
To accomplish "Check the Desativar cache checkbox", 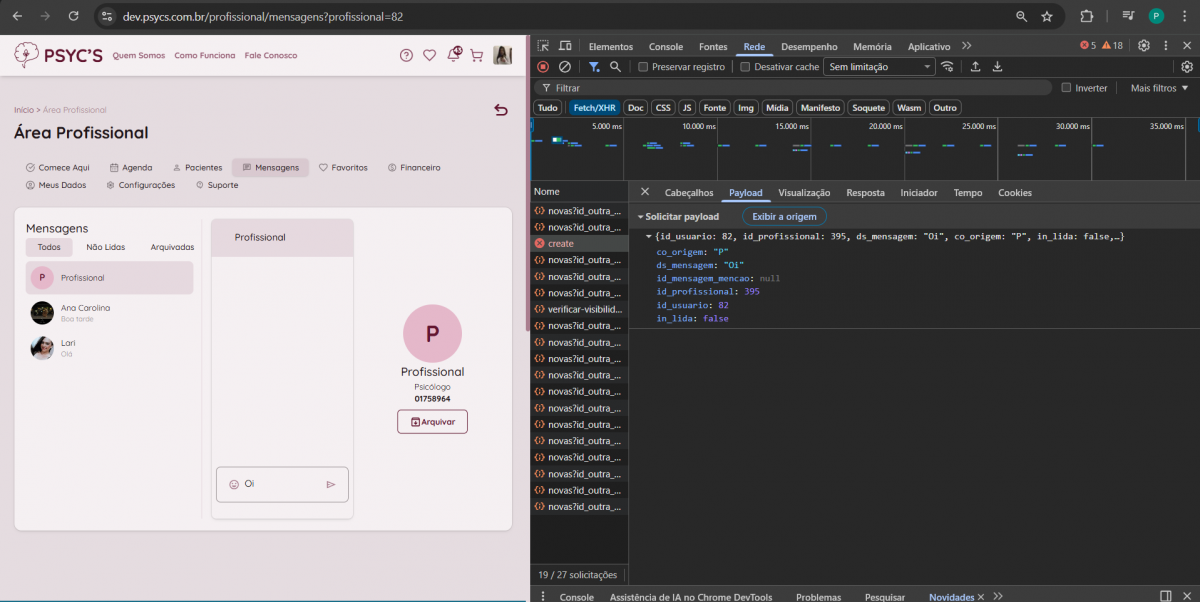I will 745,67.
